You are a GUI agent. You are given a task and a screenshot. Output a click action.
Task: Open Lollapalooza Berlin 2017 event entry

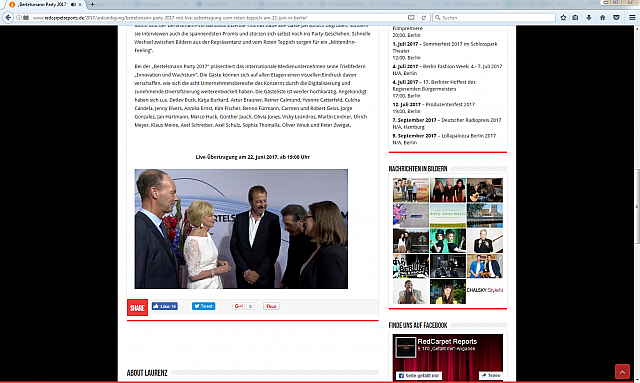444,136
